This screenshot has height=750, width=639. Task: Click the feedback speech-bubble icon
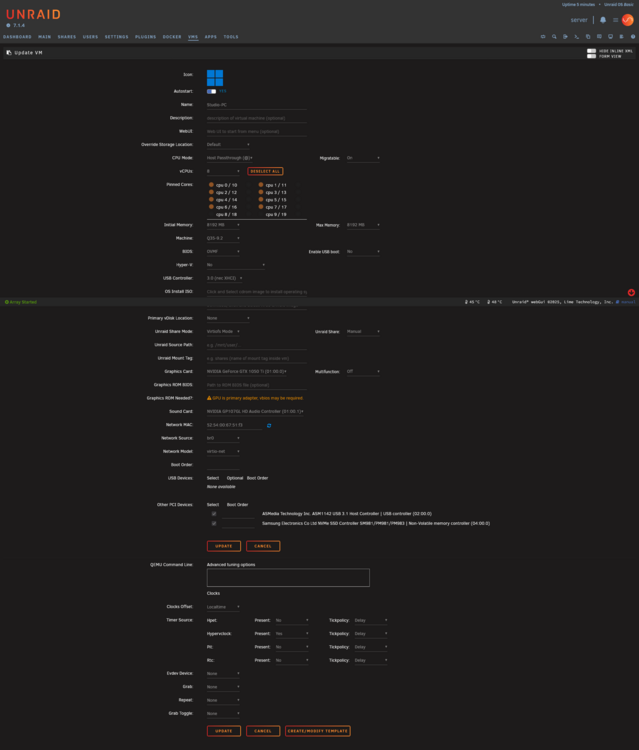point(599,37)
